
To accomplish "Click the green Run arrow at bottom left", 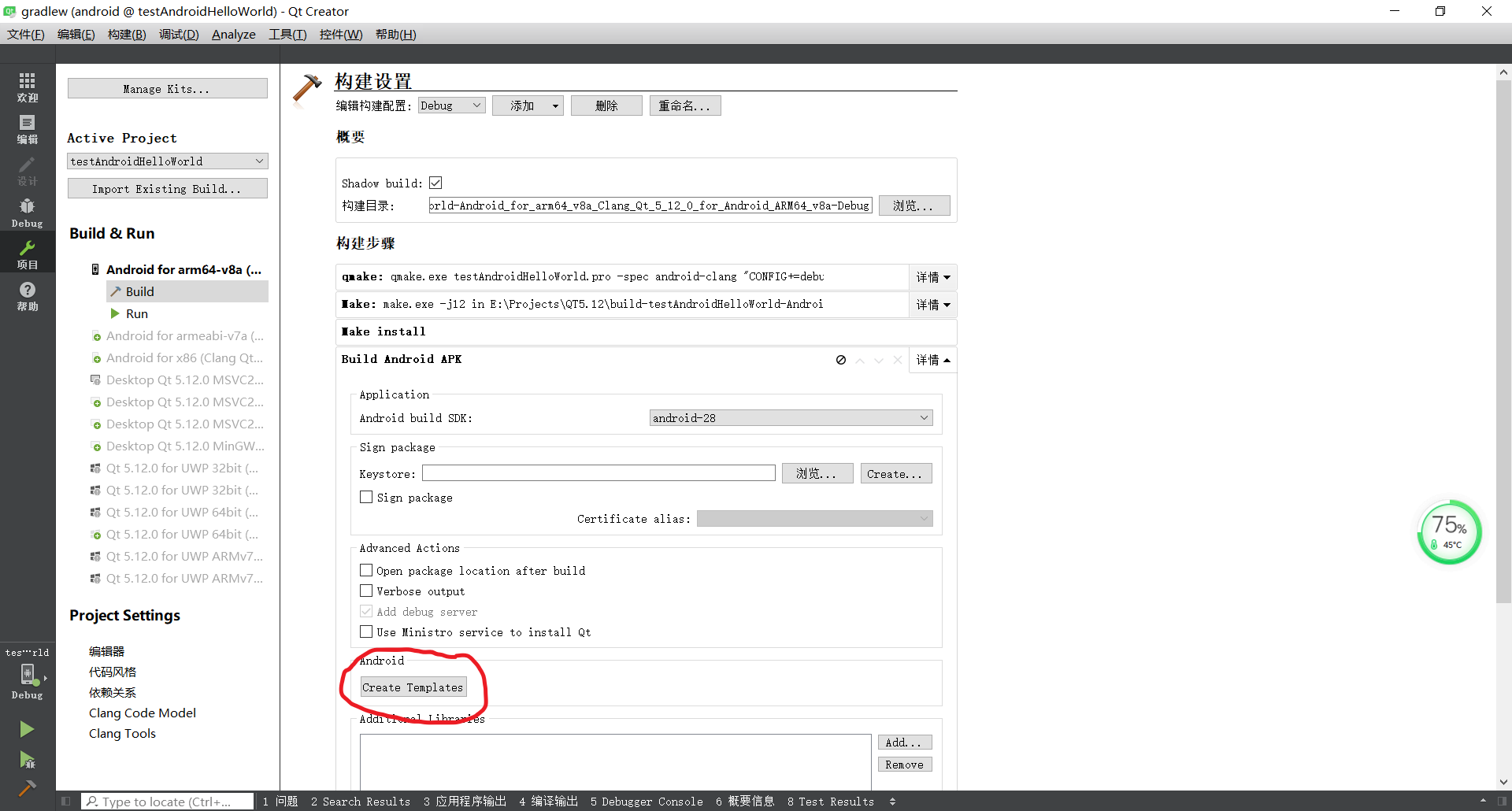I will point(27,728).
